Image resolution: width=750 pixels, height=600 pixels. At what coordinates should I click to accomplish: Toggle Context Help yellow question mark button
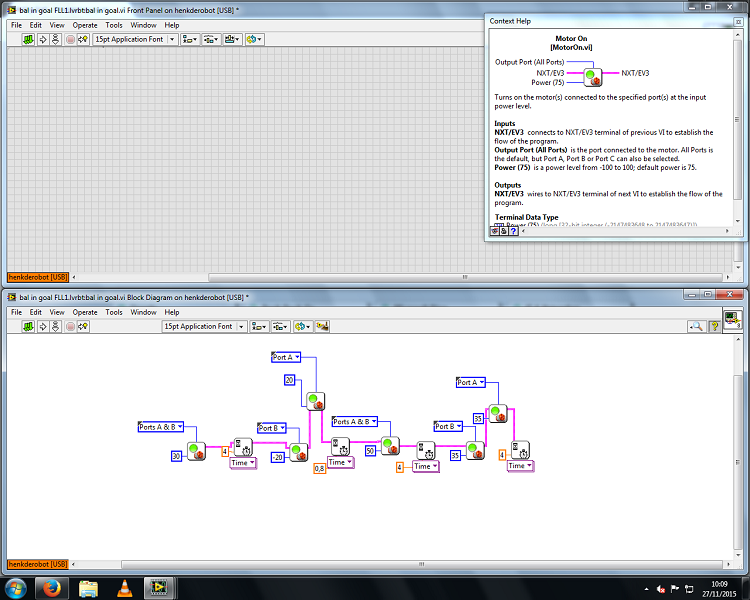[x=715, y=326]
